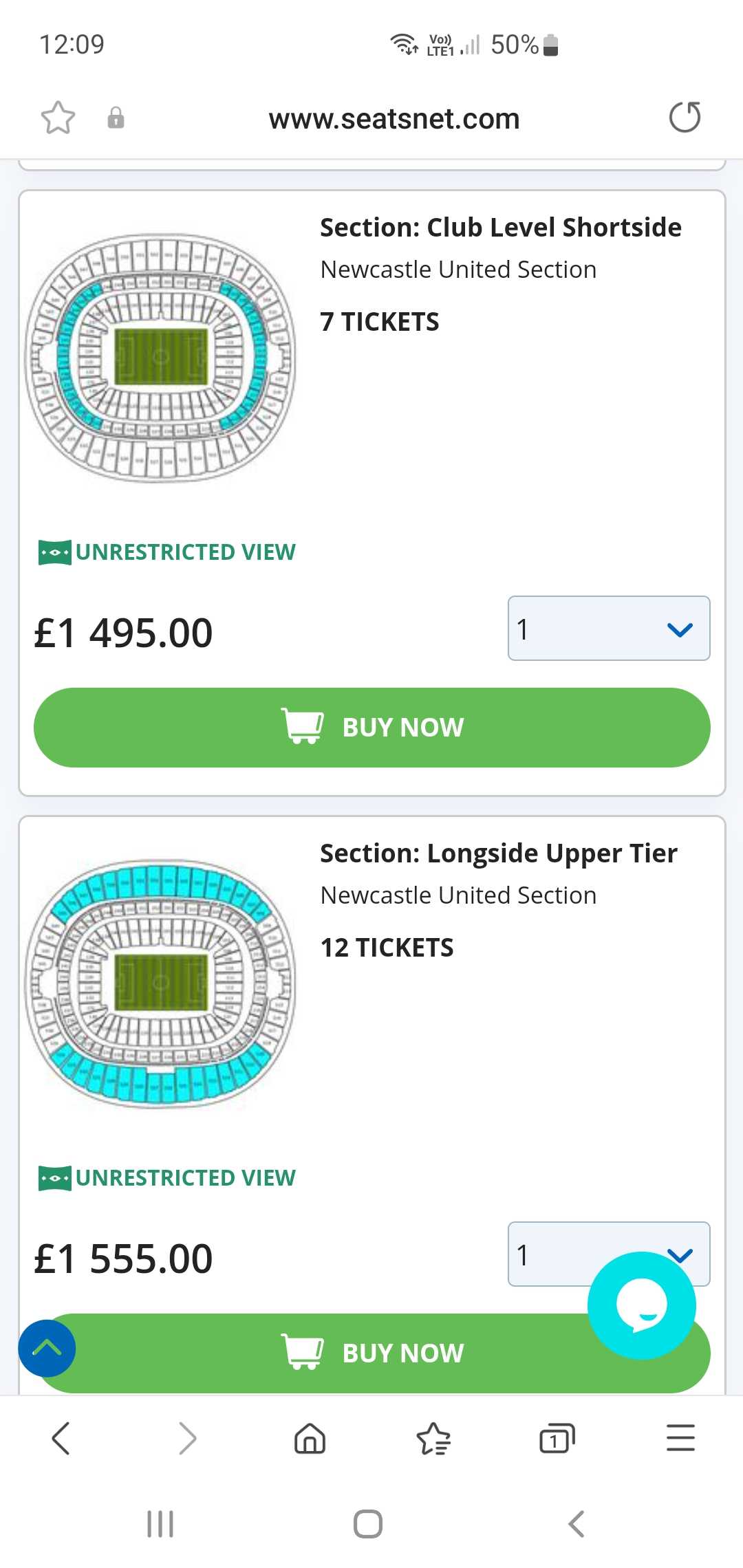Open the browser hamburger menu

click(x=680, y=1438)
